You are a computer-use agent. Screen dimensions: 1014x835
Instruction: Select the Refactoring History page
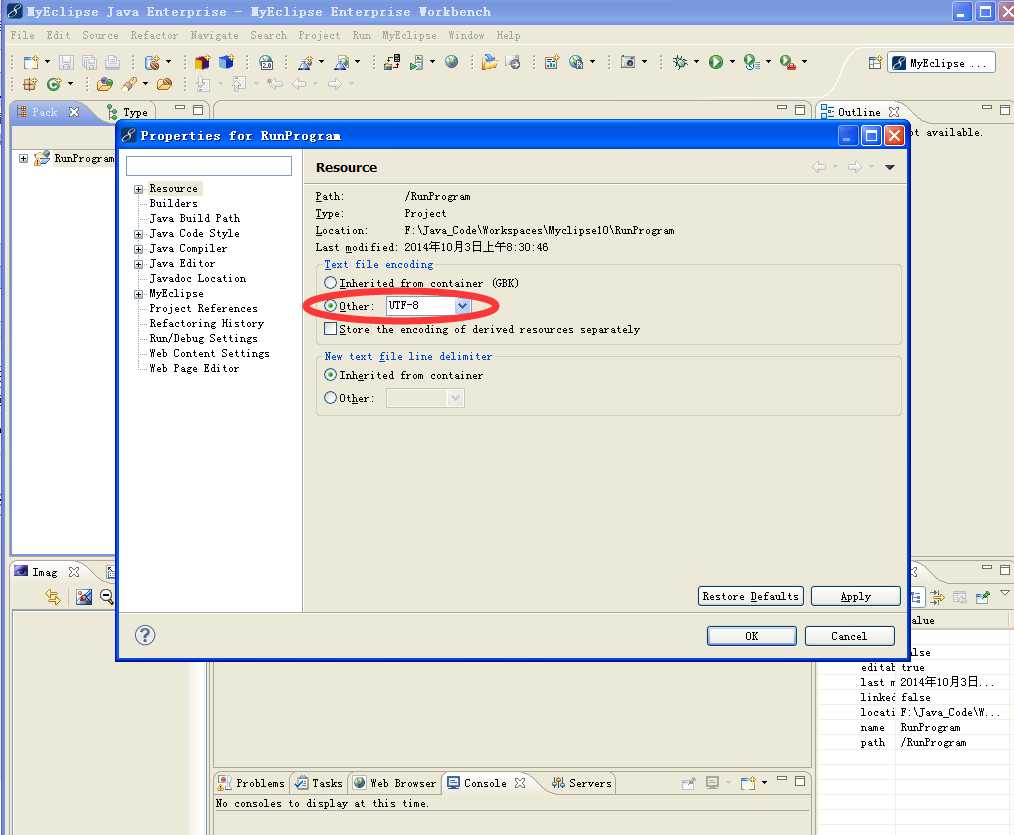(206, 323)
